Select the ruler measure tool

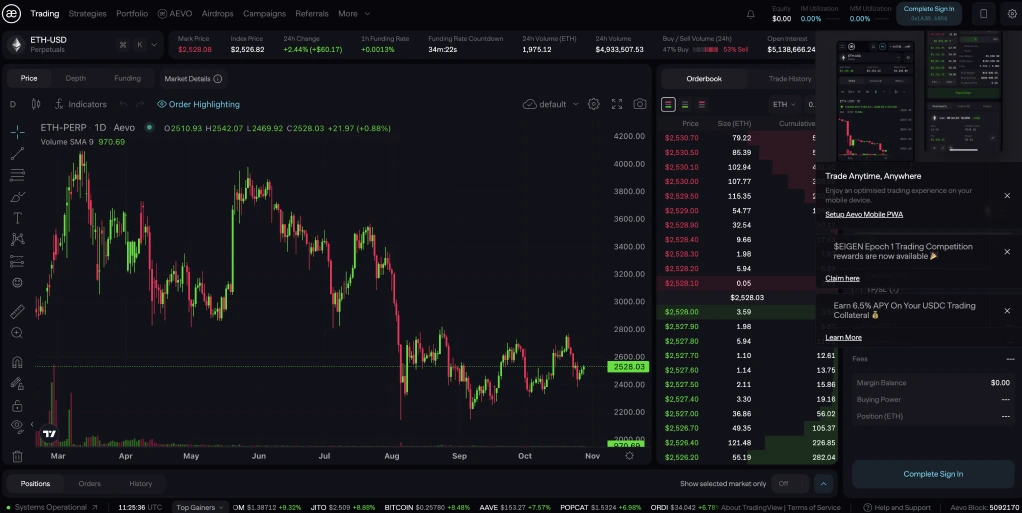point(18,311)
